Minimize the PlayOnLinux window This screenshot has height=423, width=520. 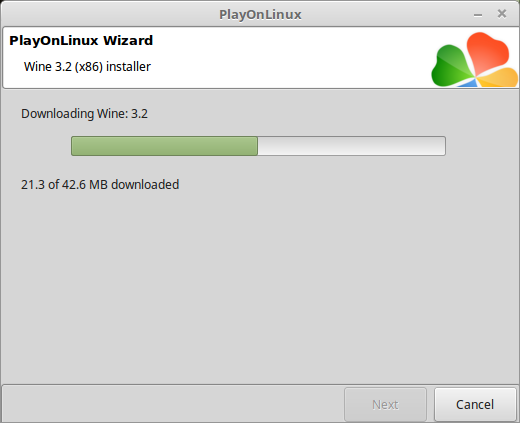[x=478, y=15]
